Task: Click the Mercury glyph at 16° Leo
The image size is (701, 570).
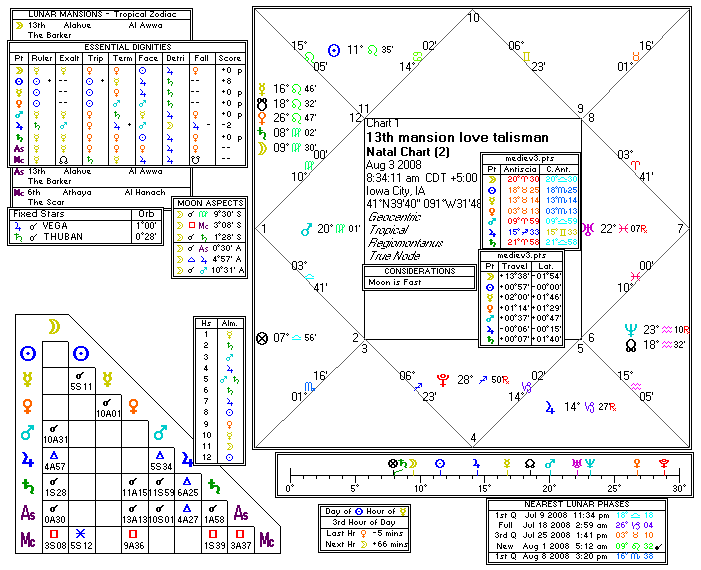Action: [x=262, y=88]
